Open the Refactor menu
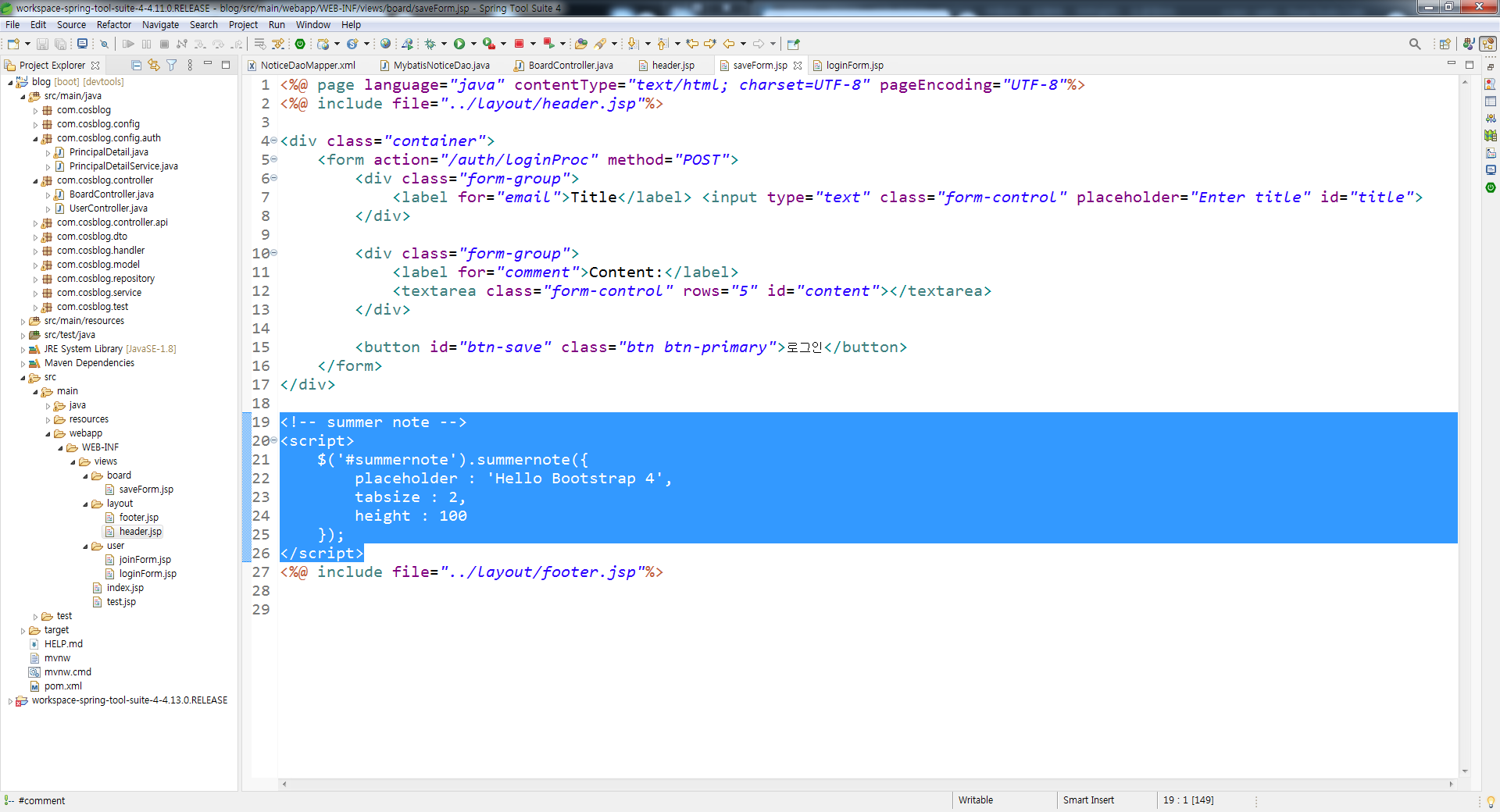Screen dimensions: 1500x812 pos(114,25)
